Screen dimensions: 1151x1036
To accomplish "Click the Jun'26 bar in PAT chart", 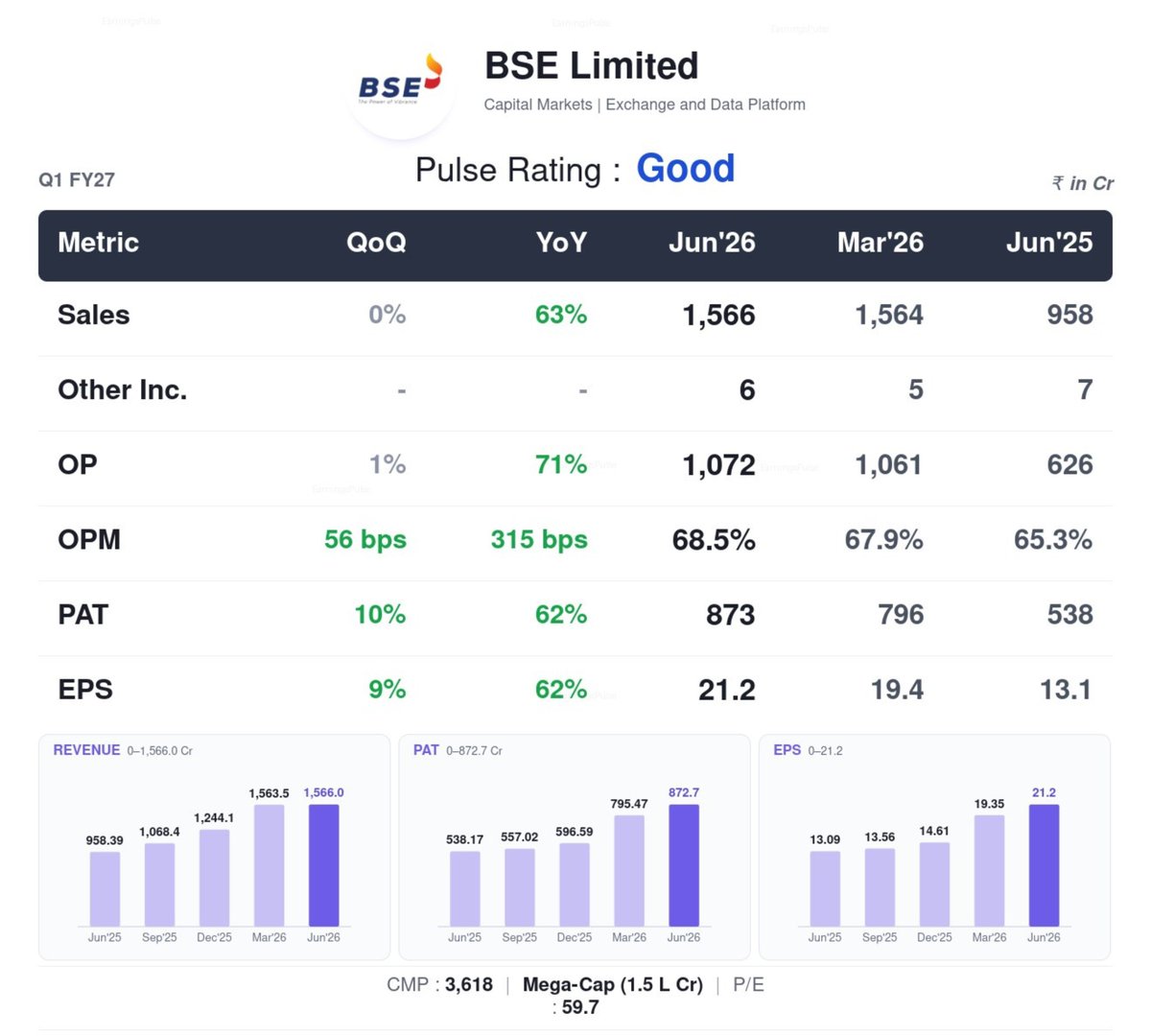I will (684, 865).
